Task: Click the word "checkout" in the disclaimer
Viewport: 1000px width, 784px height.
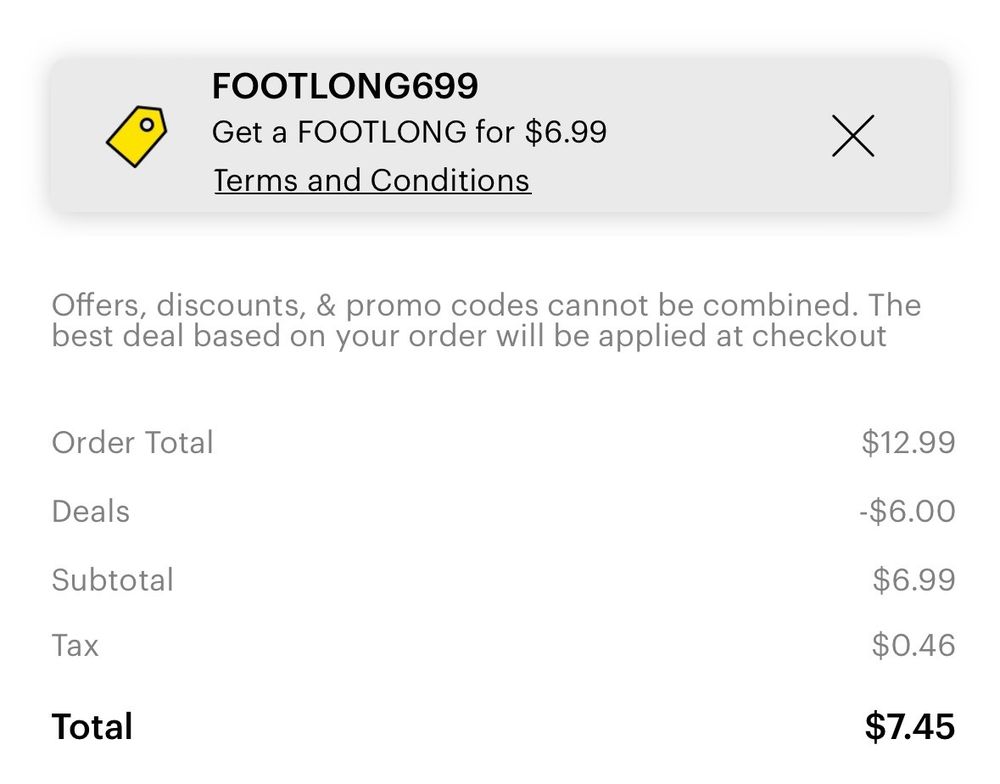Action: click(819, 335)
